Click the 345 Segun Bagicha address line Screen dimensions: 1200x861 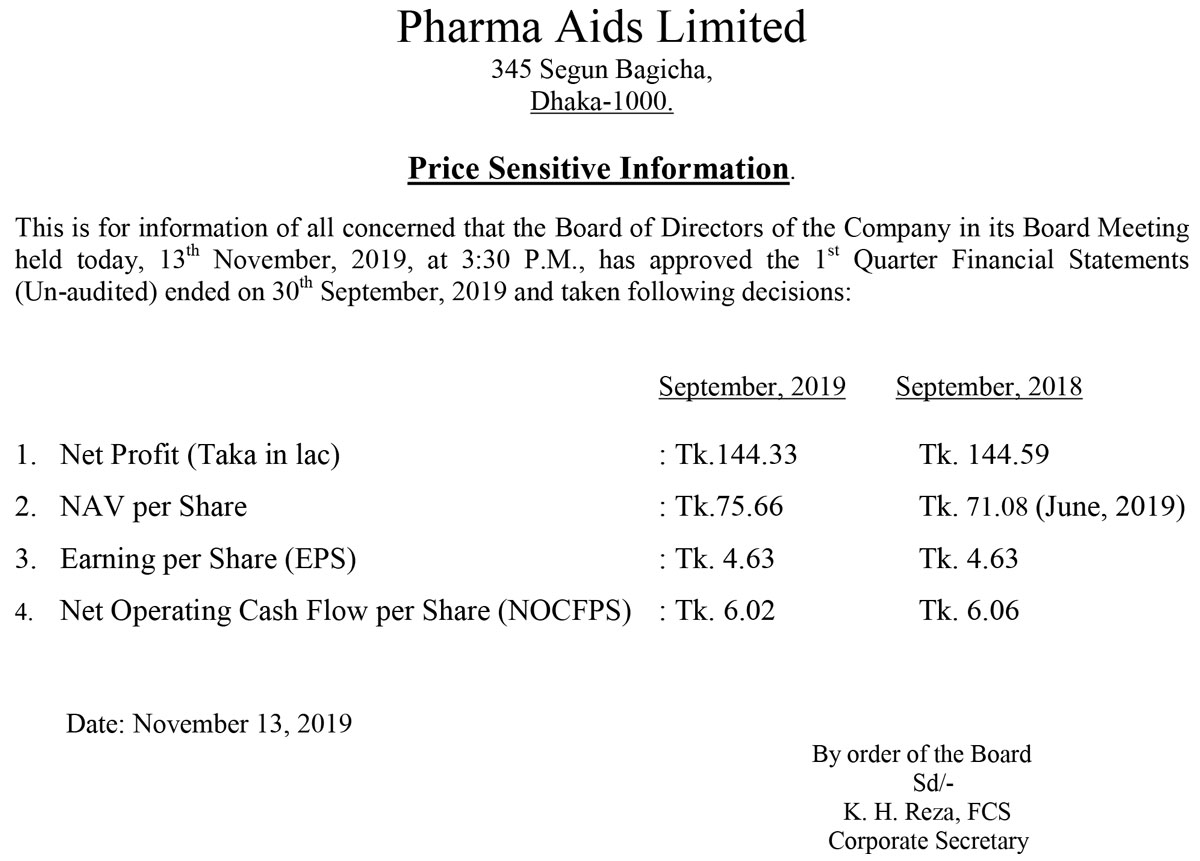coord(601,70)
